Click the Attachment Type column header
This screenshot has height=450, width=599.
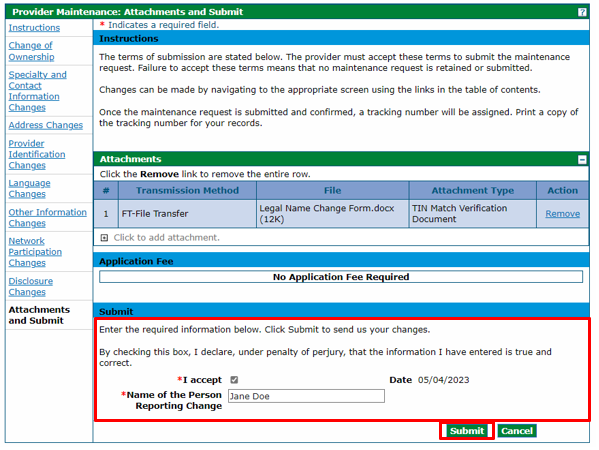473,191
